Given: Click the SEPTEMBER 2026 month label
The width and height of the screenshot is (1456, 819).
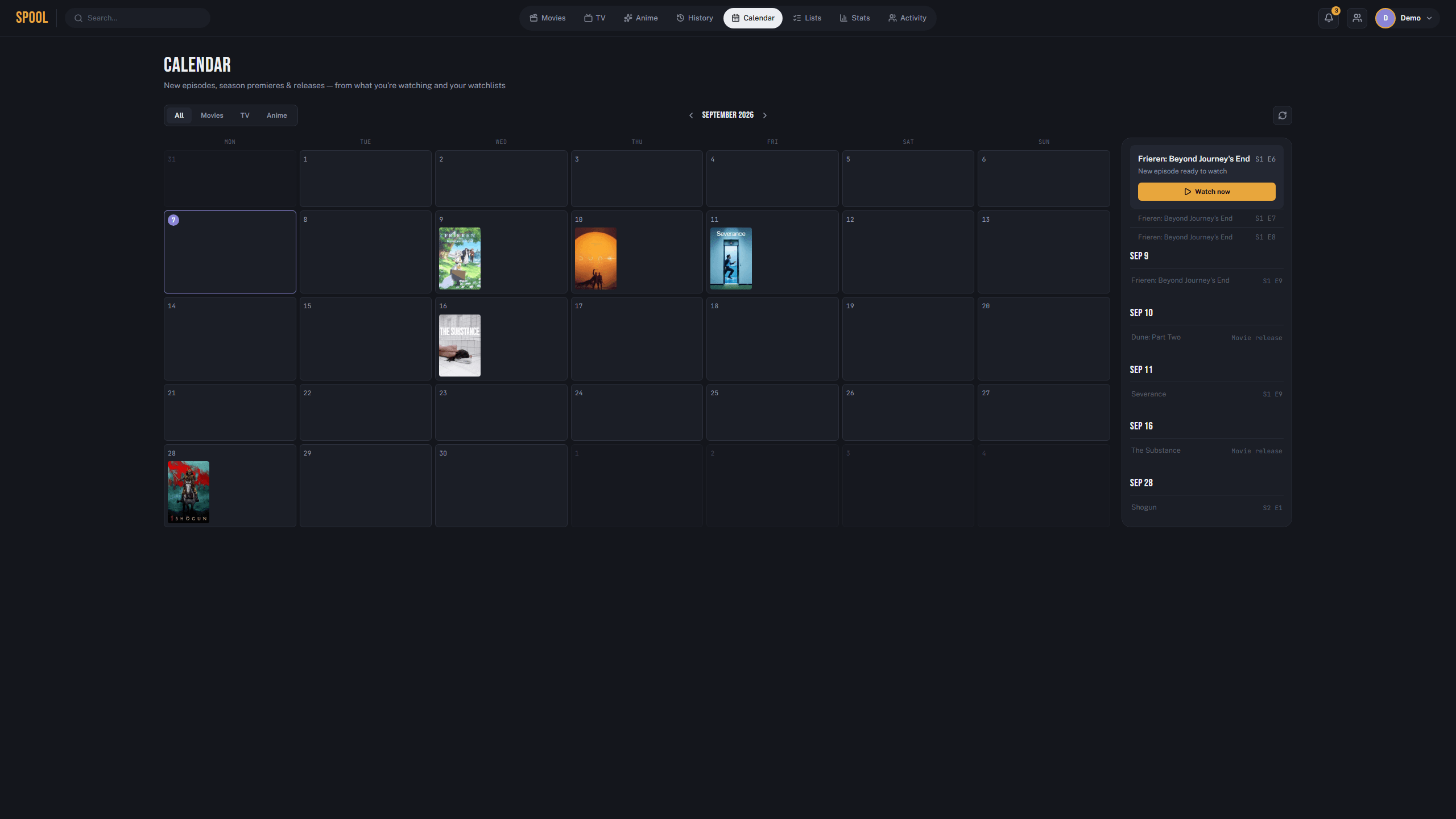Looking at the screenshot, I should [727, 115].
